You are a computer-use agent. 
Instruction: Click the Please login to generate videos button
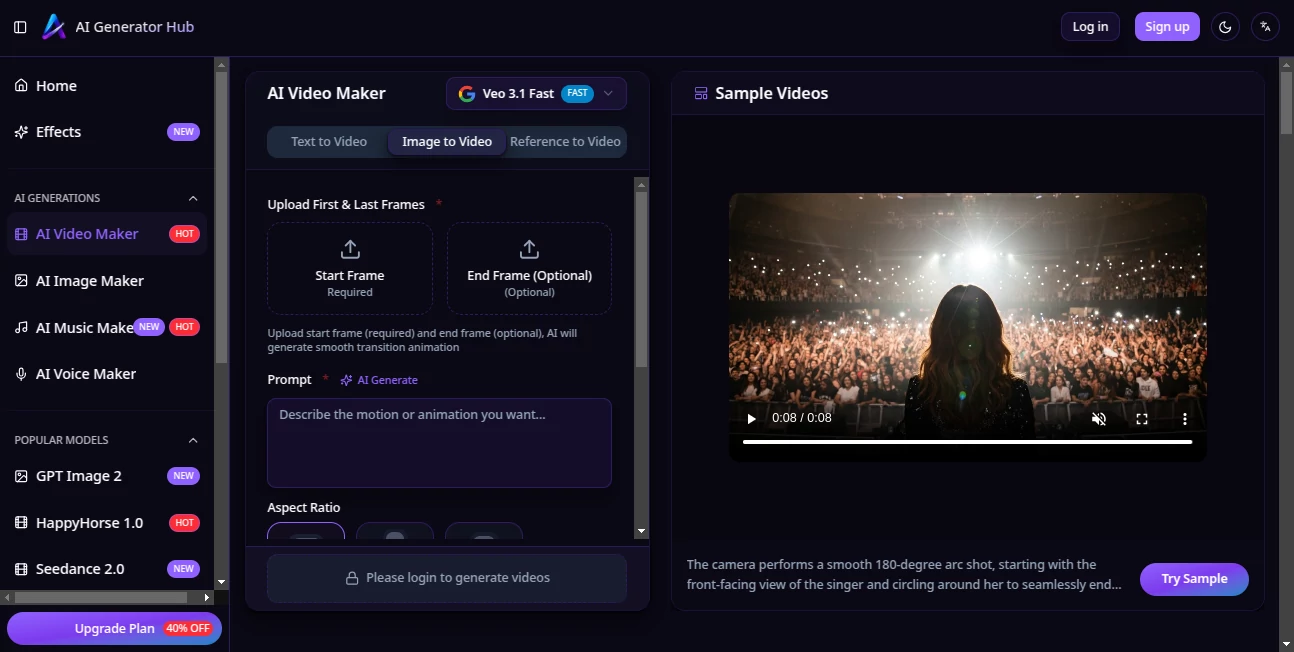point(447,578)
